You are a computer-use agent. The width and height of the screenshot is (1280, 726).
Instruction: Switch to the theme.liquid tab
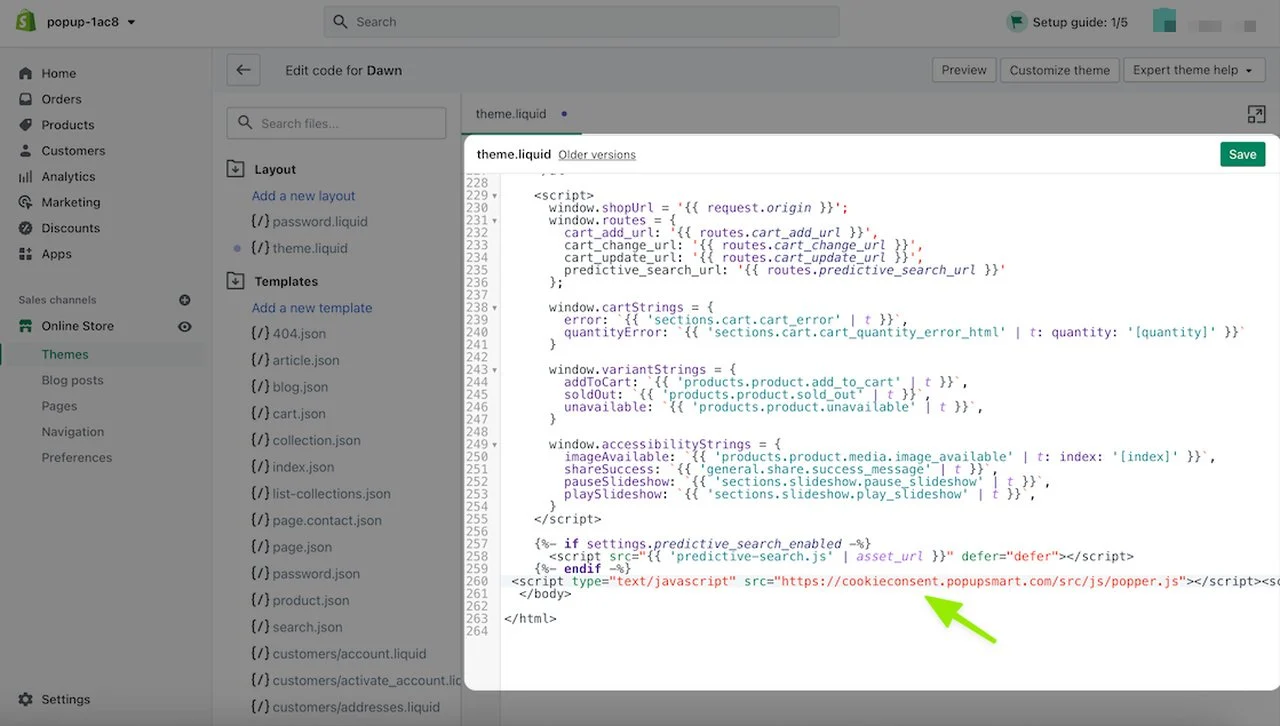511,114
